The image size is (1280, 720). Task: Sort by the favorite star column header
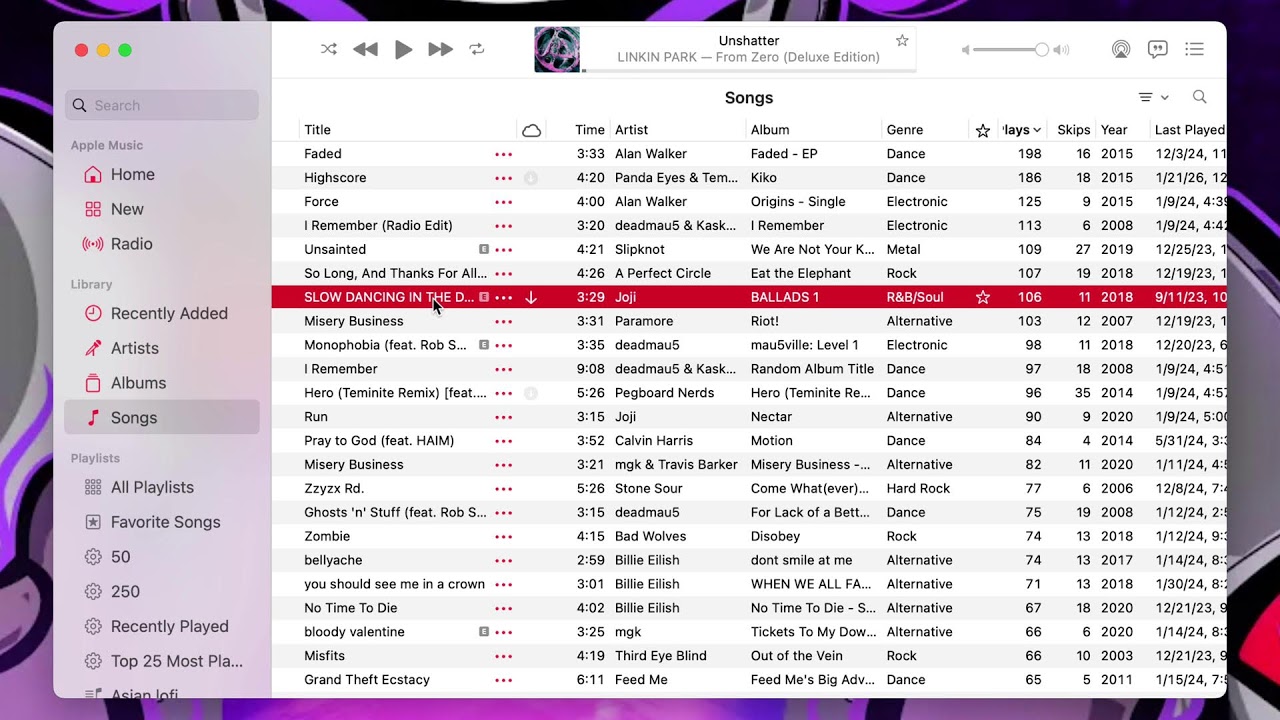click(x=983, y=130)
